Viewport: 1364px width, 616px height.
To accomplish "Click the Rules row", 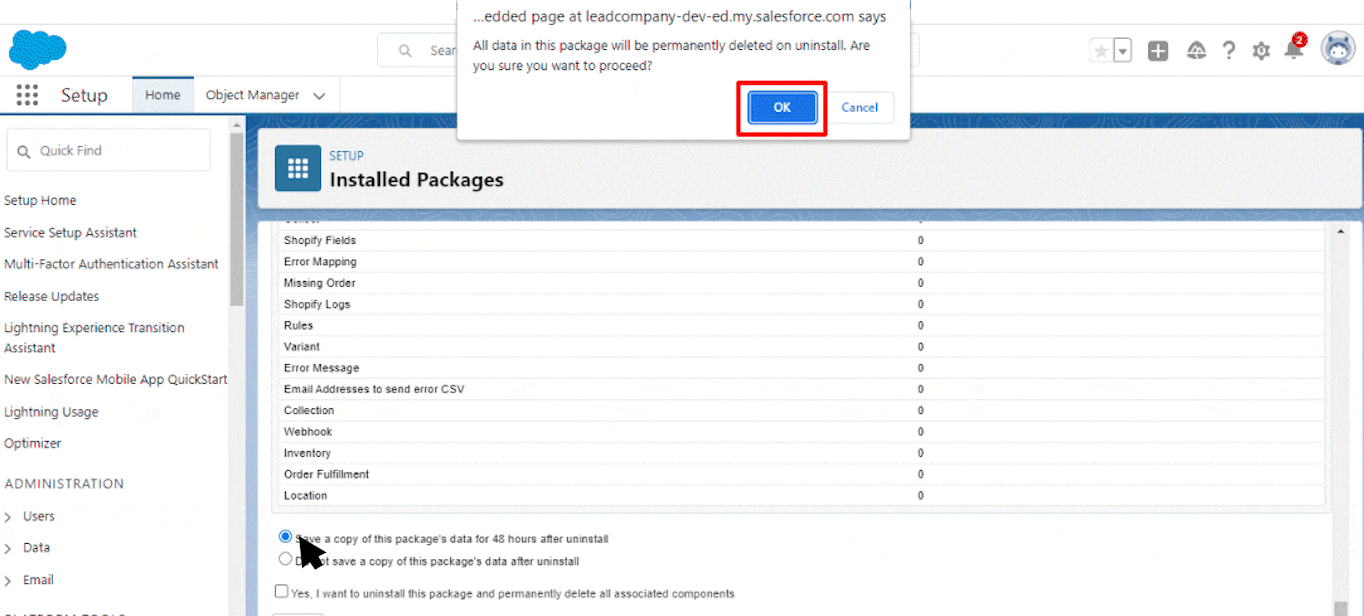I will click(x=801, y=326).
